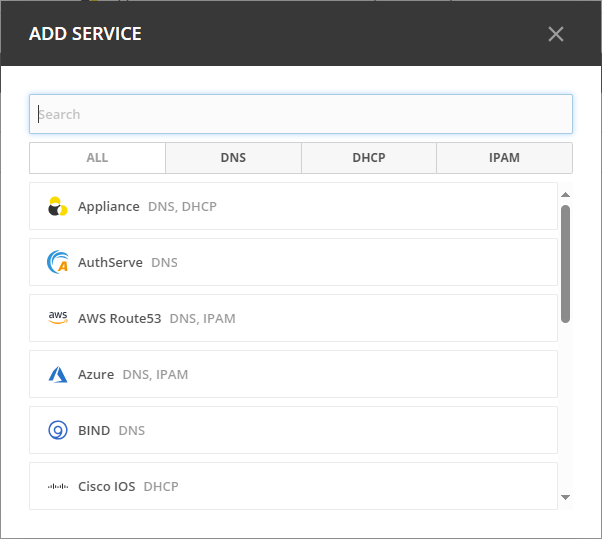602x539 pixels.
Task: Select the Cisco IOS DHCP entry
Action: pos(293,487)
